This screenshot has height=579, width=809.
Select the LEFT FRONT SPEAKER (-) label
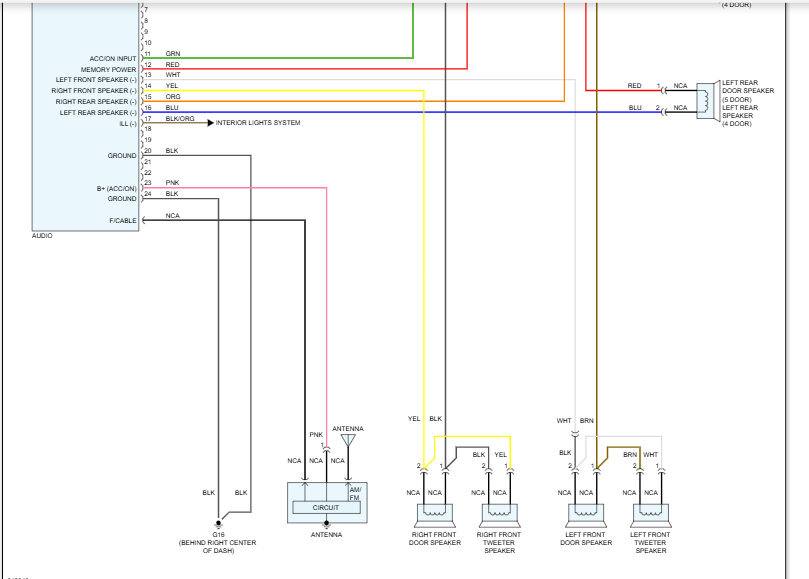[x=96, y=80]
